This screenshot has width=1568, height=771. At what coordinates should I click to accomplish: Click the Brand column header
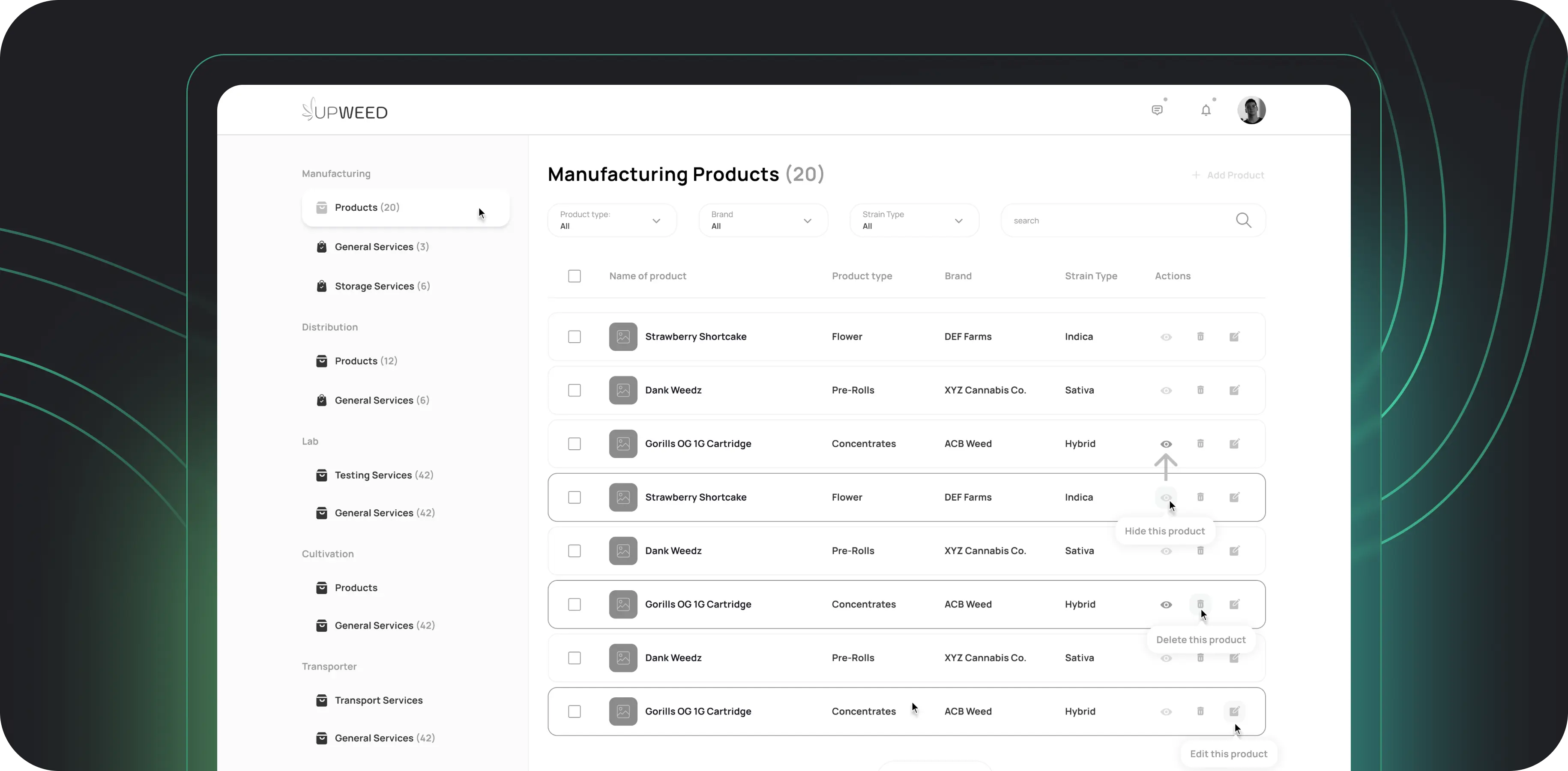pyautogui.click(x=958, y=276)
